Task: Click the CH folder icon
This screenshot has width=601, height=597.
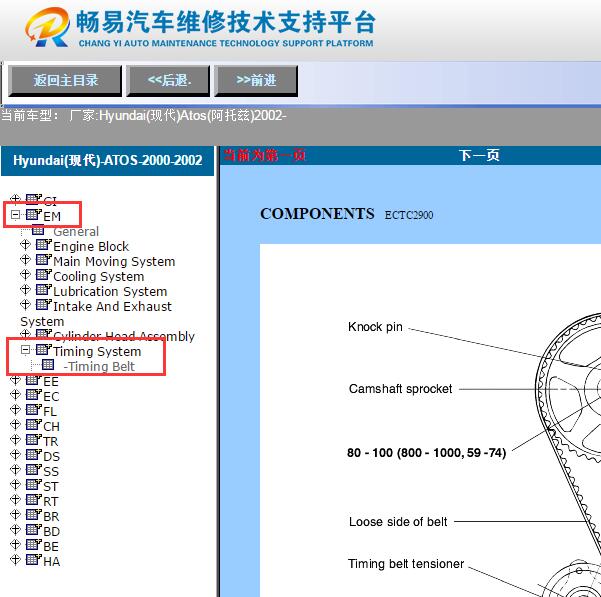Action: [33, 424]
